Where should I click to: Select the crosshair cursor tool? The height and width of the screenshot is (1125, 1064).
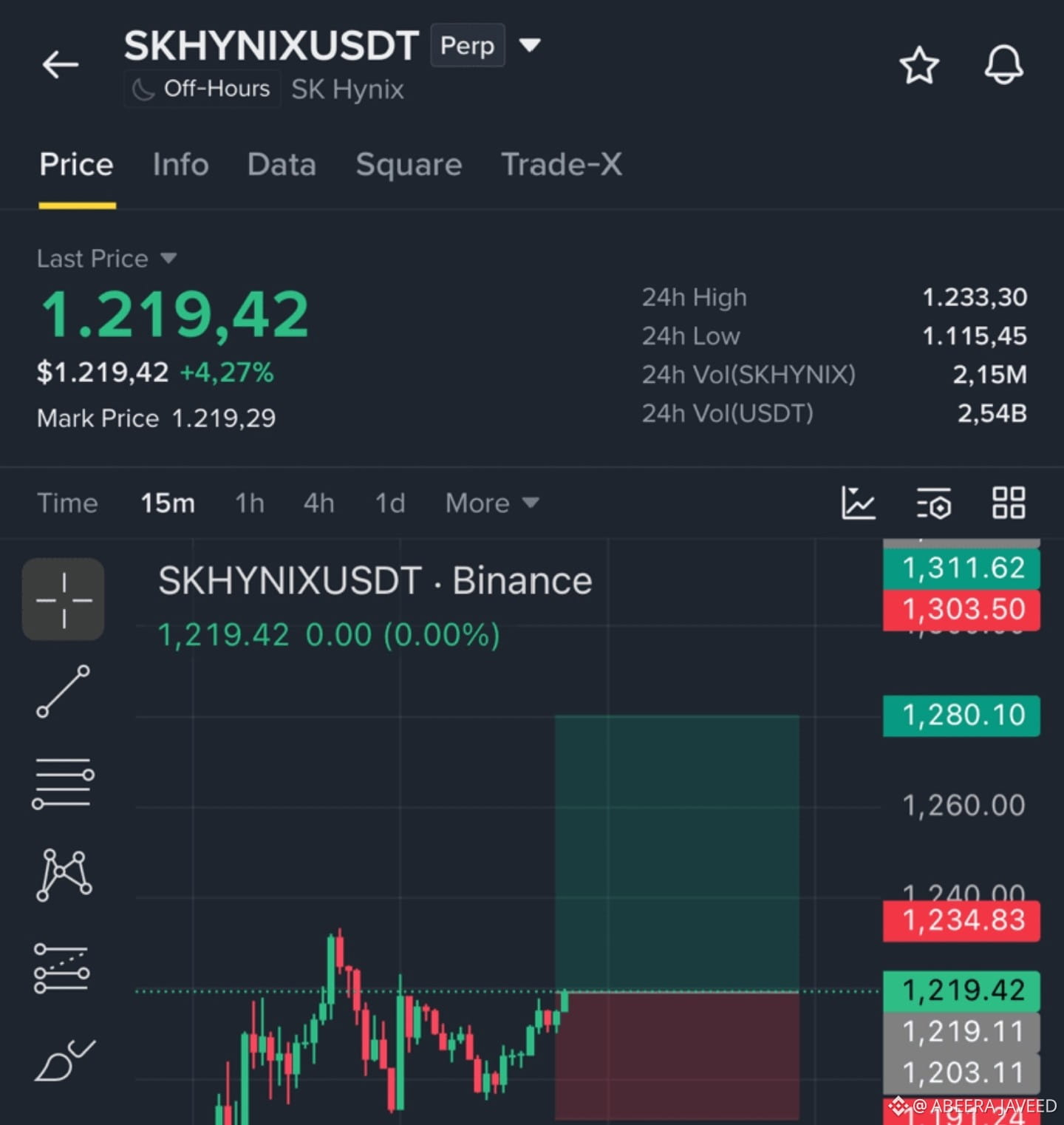(64, 599)
